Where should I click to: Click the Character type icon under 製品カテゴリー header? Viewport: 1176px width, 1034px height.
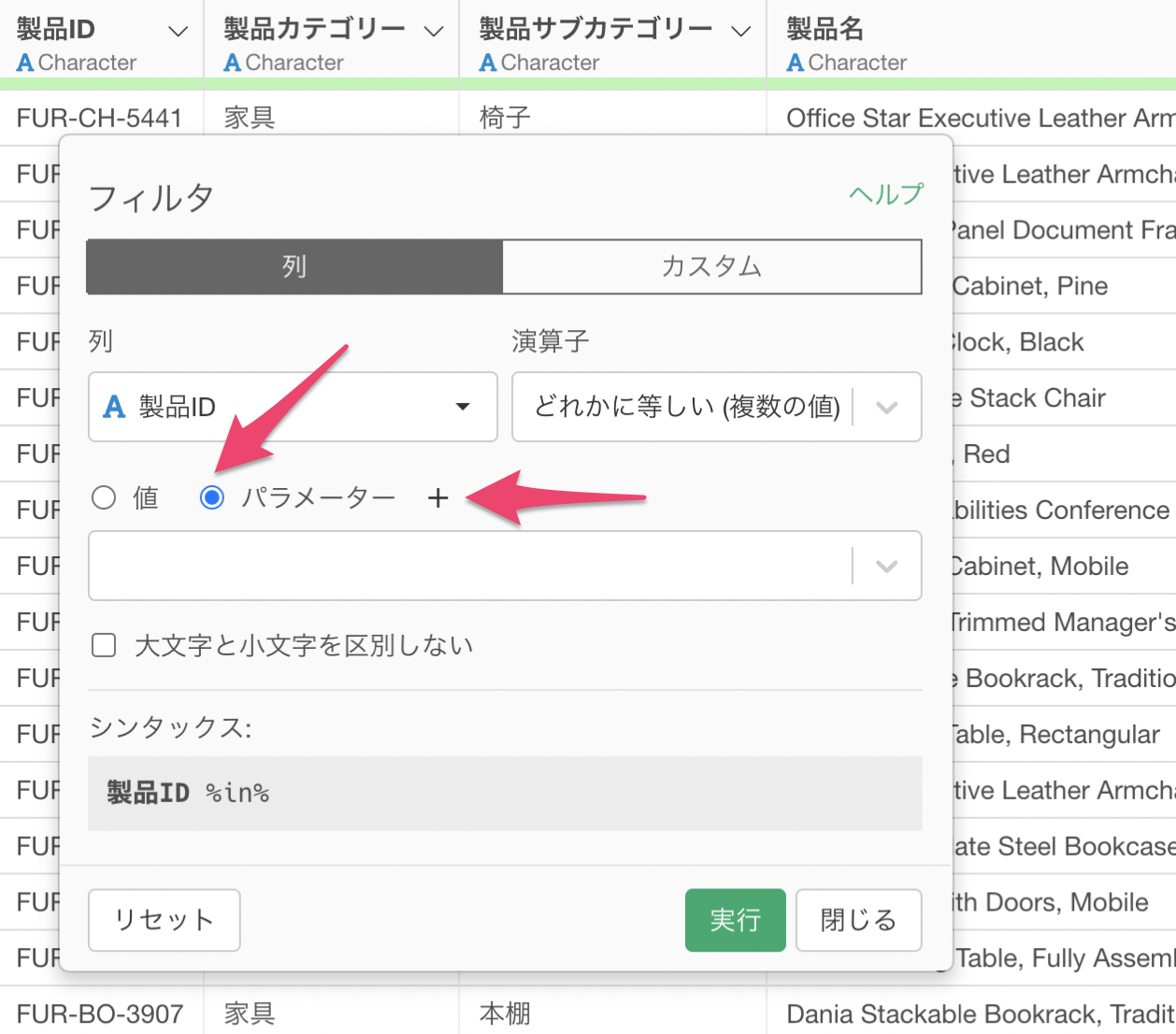tap(233, 63)
